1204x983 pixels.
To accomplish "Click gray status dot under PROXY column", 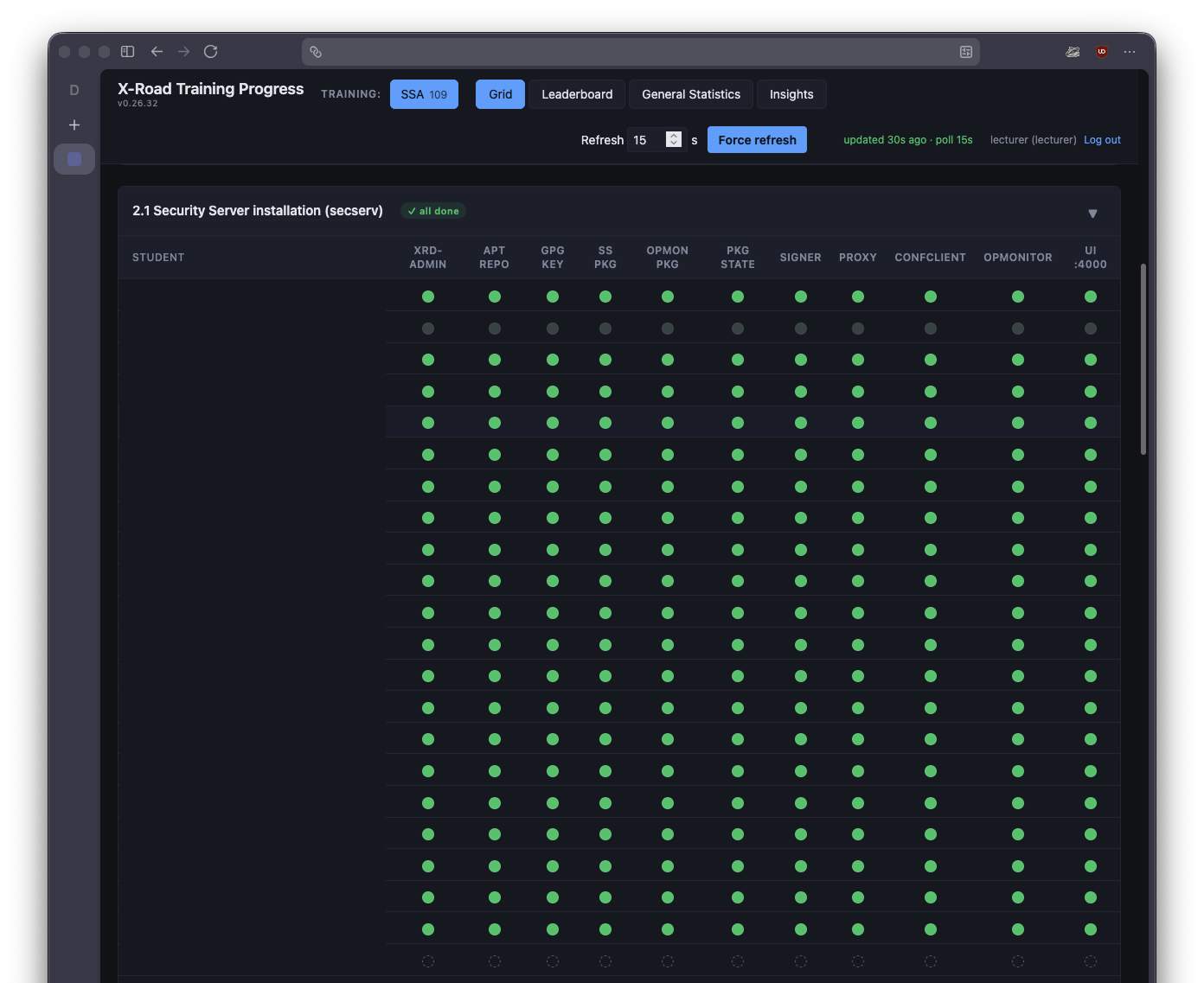I will click(x=858, y=329).
